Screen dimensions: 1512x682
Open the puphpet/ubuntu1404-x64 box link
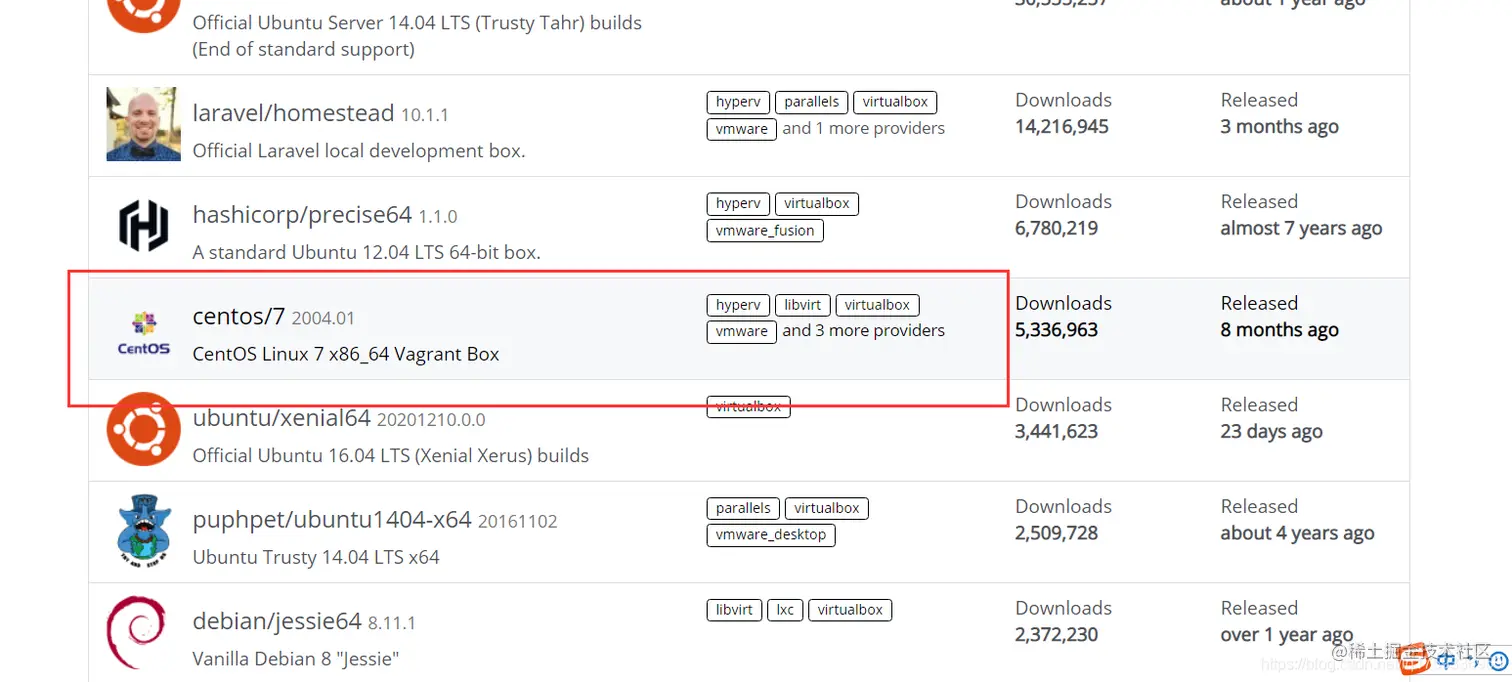332,520
